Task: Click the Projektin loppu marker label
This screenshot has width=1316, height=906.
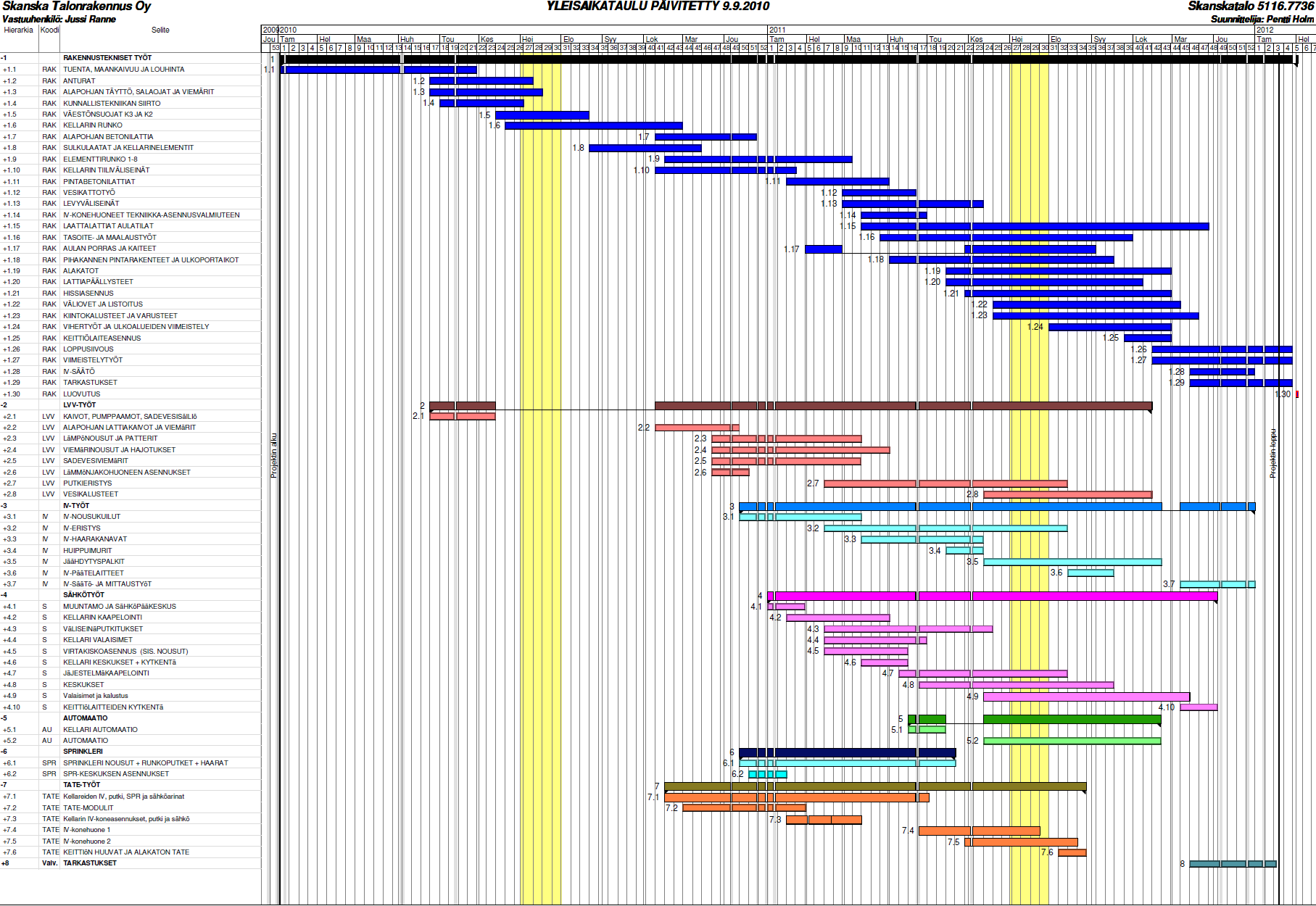Action: pyautogui.click(x=1272, y=454)
